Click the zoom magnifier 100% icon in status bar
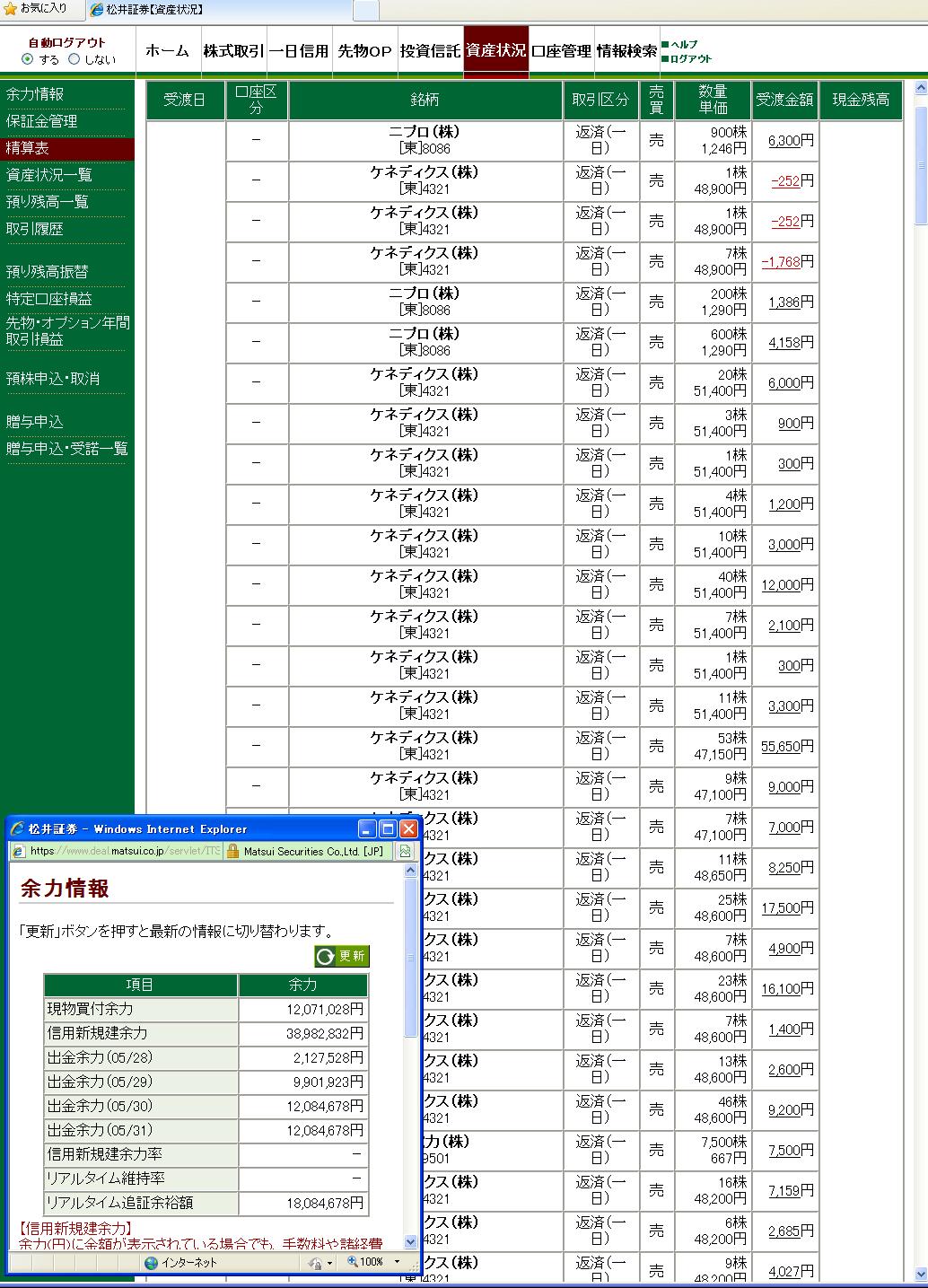This screenshot has height=1288, width=928. tap(351, 1262)
